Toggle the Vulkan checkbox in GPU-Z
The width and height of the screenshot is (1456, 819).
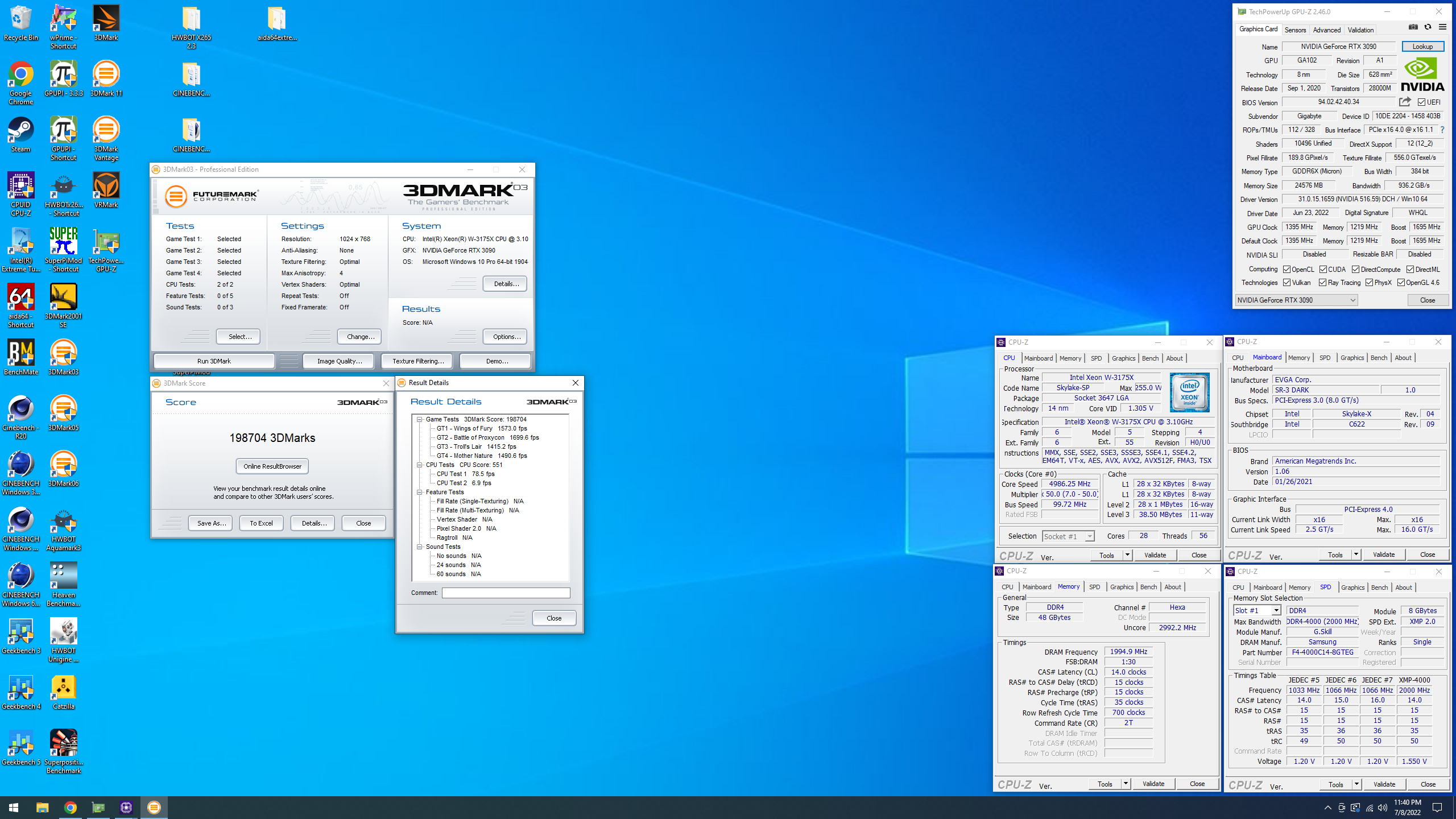(1287, 283)
